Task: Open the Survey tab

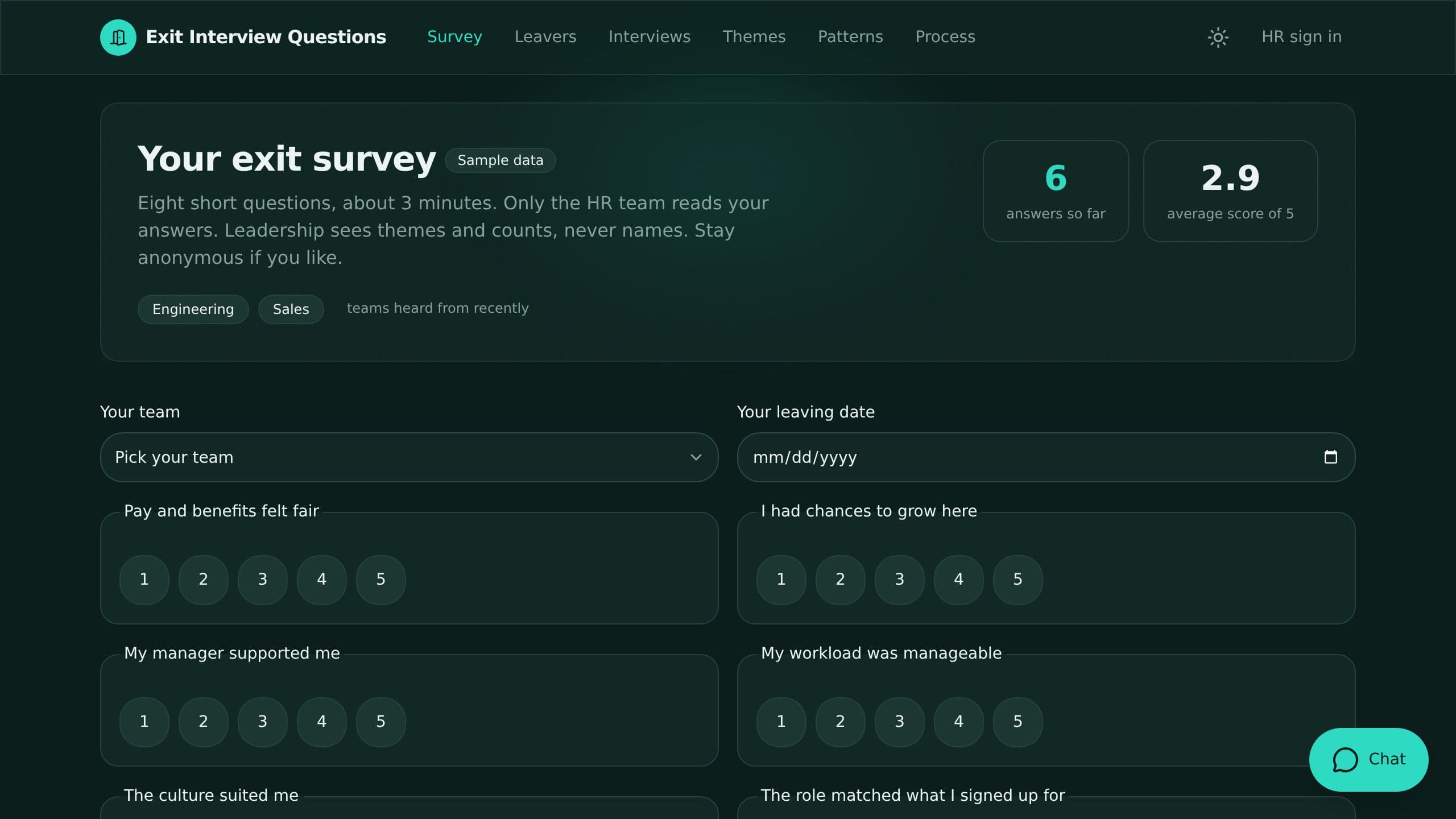Action: (454, 37)
